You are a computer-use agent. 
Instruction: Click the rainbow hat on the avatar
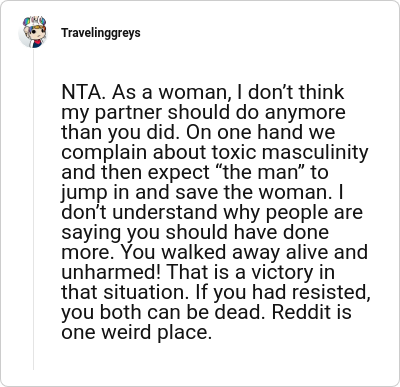tap(34, 21)
